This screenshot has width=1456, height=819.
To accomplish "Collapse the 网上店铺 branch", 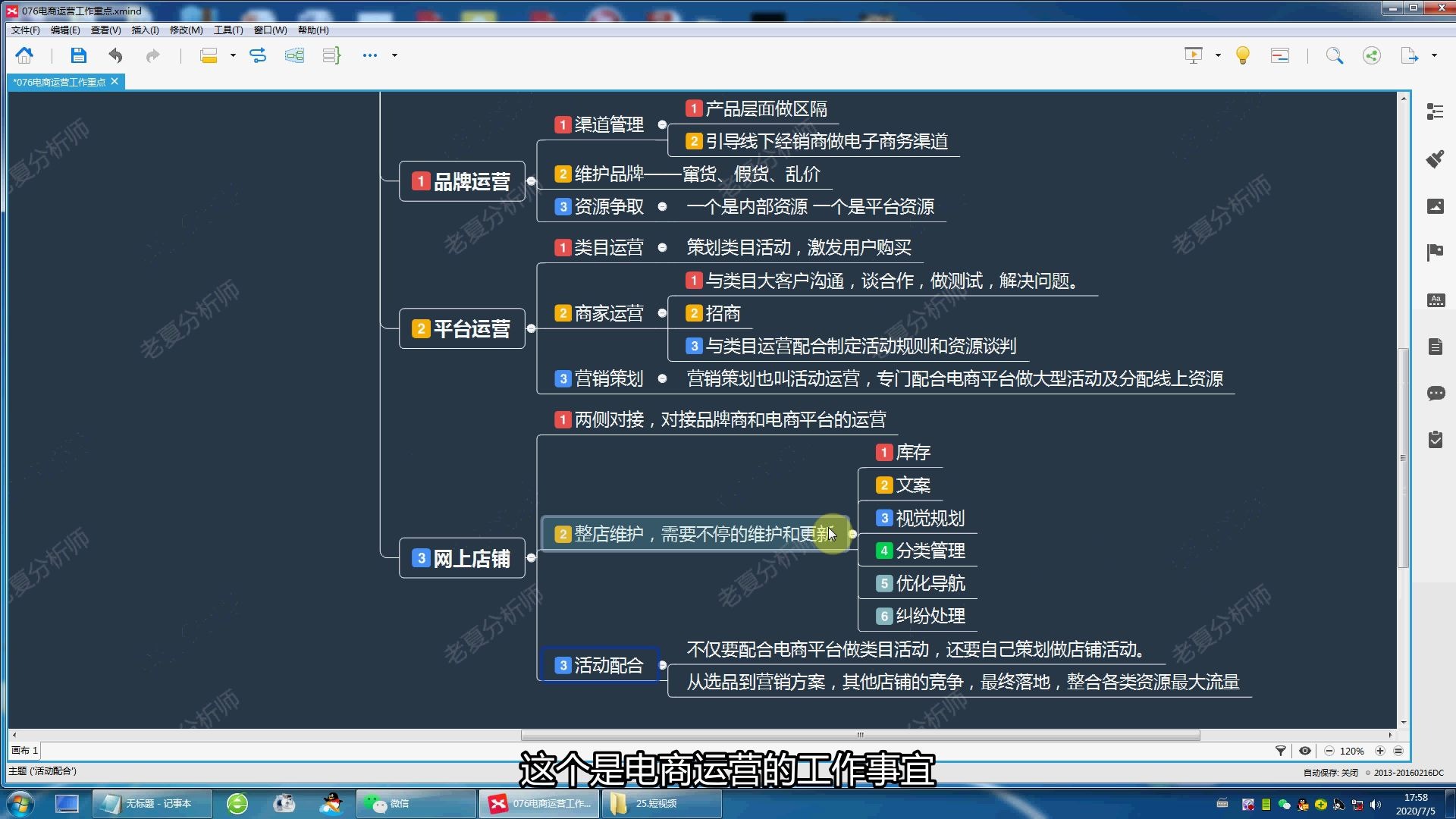I will pos(531,558).
